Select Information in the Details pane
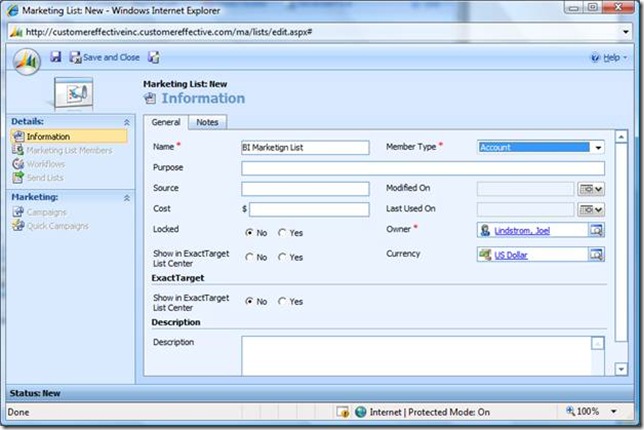The image size is (644, 430). [x=48, y=136]
